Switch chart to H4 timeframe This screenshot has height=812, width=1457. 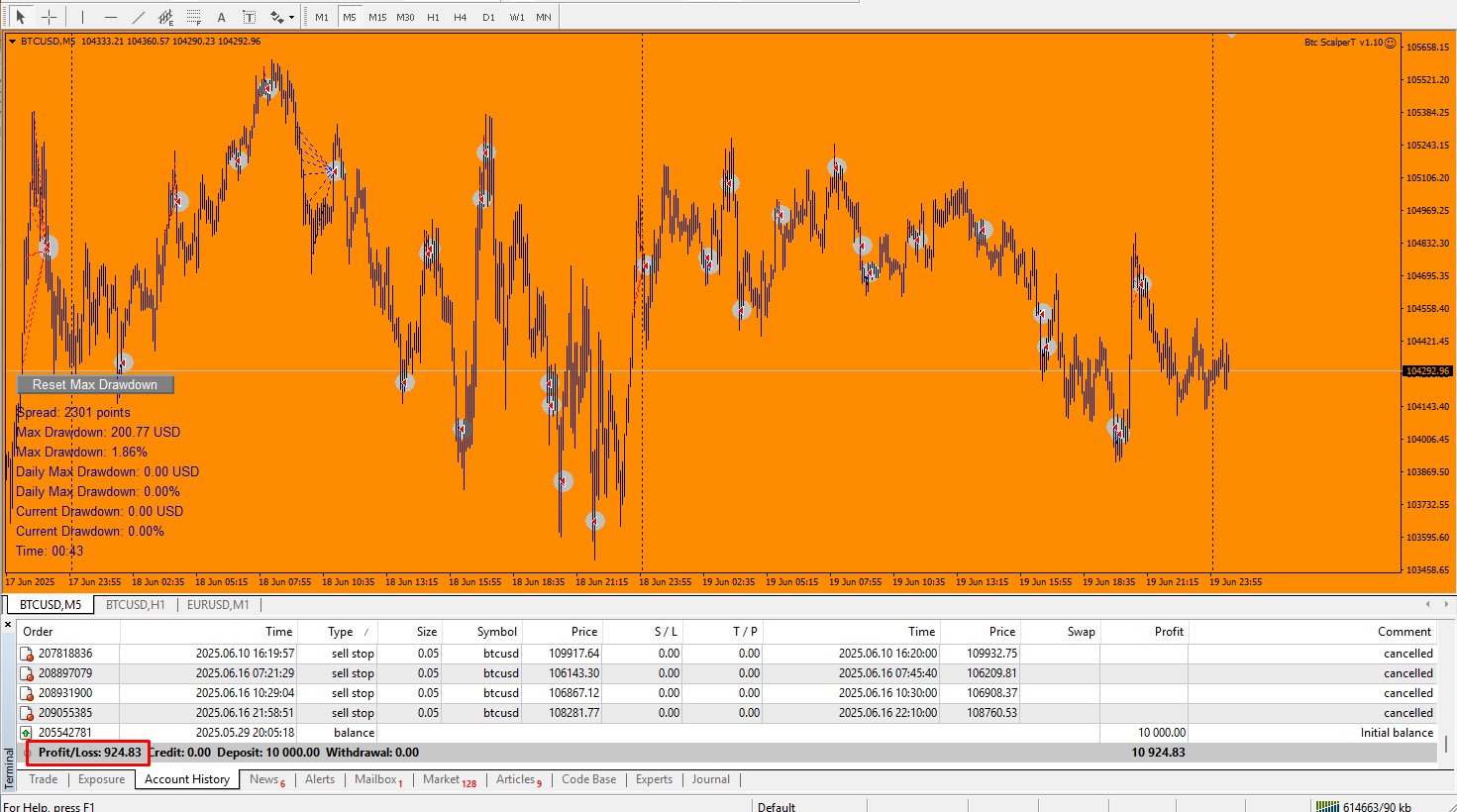[x=461, y=17]
